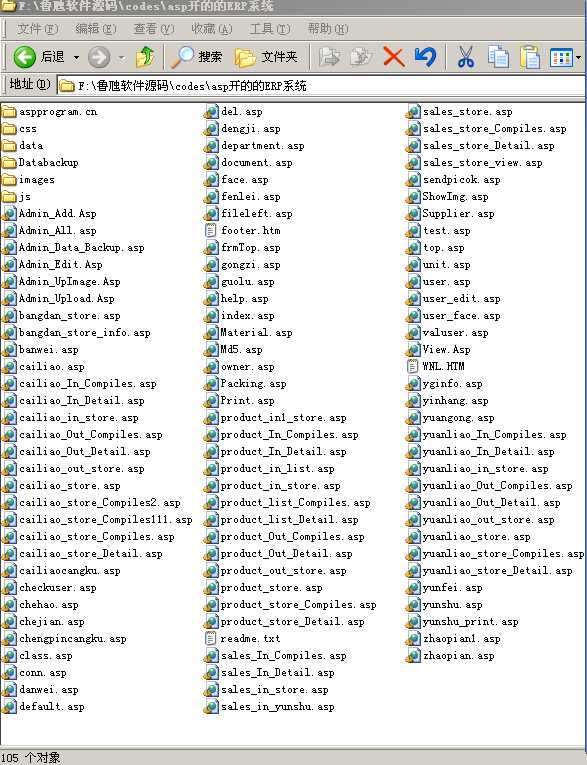Open the Views dropdown arrow
The width and height of the screenshot is (587, 765).
tap(579, 58)
